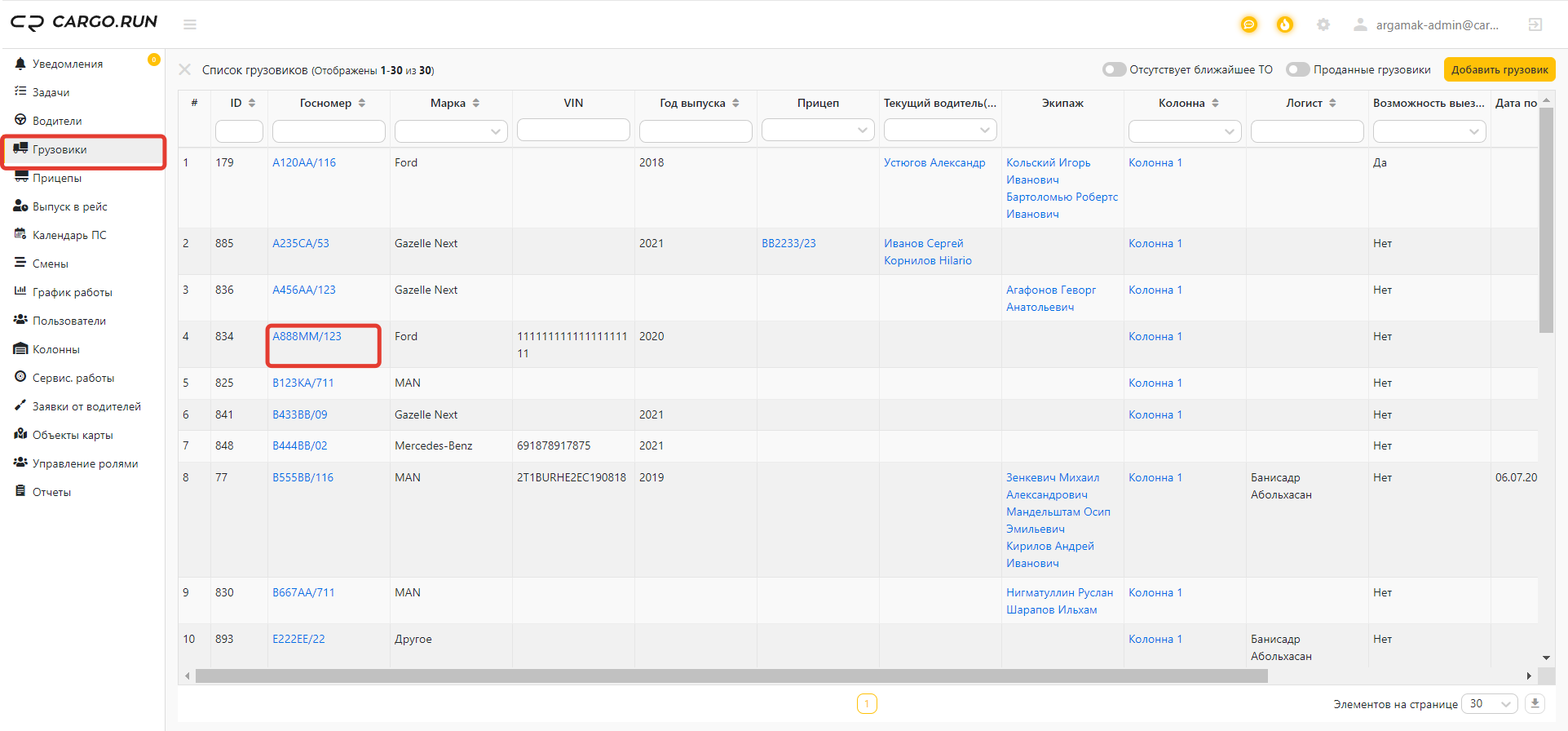The height and width of the screenshot is (731, 1568).
Task: Open the settings gear icon
Action: pos(1323,24)
